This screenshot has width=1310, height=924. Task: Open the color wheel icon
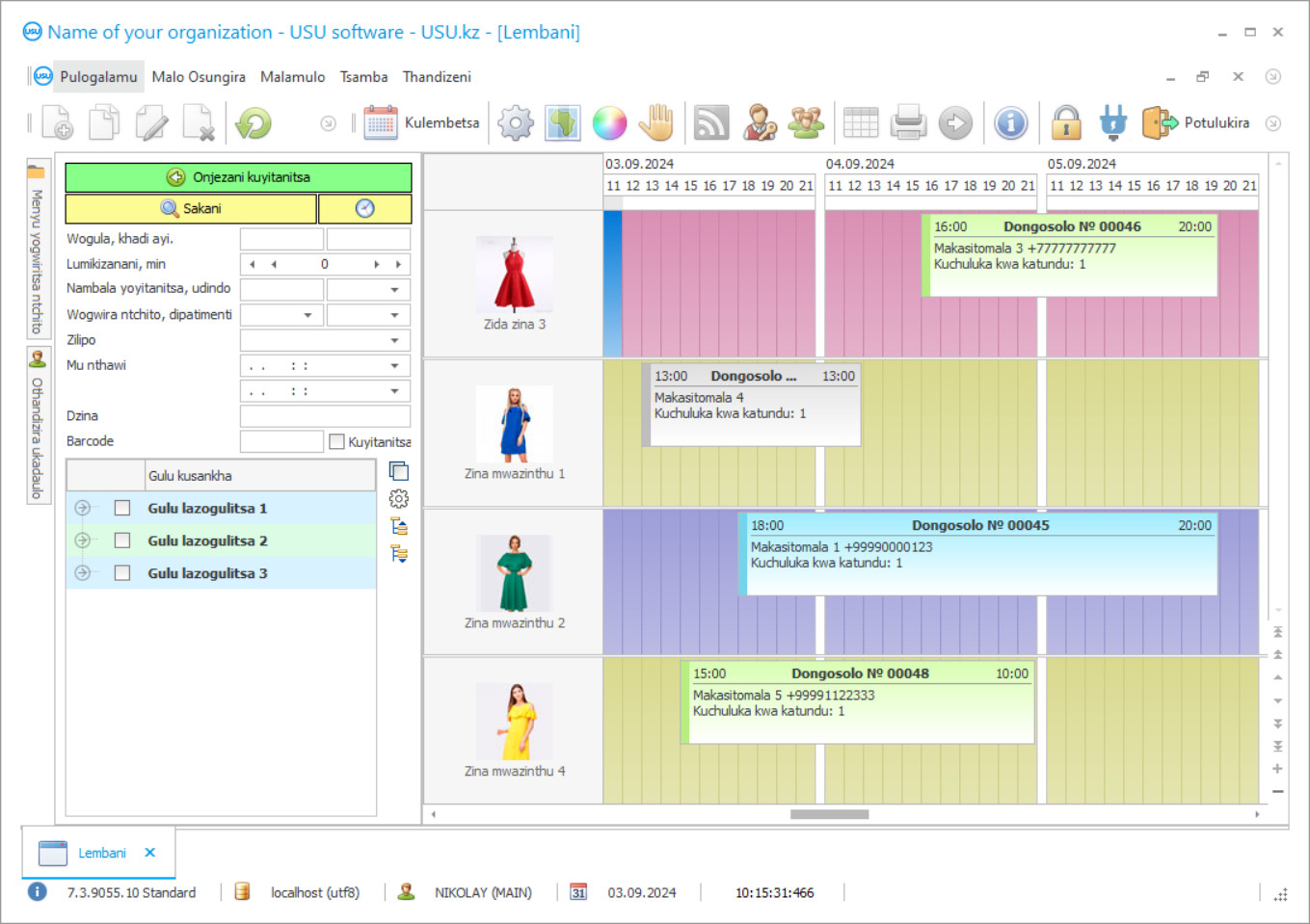[609, 122]
